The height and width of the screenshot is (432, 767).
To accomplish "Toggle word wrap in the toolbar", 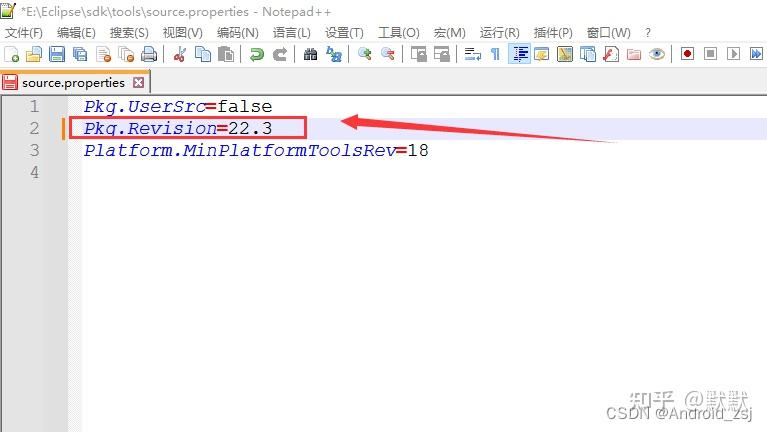I will click(x=473, y=54).
